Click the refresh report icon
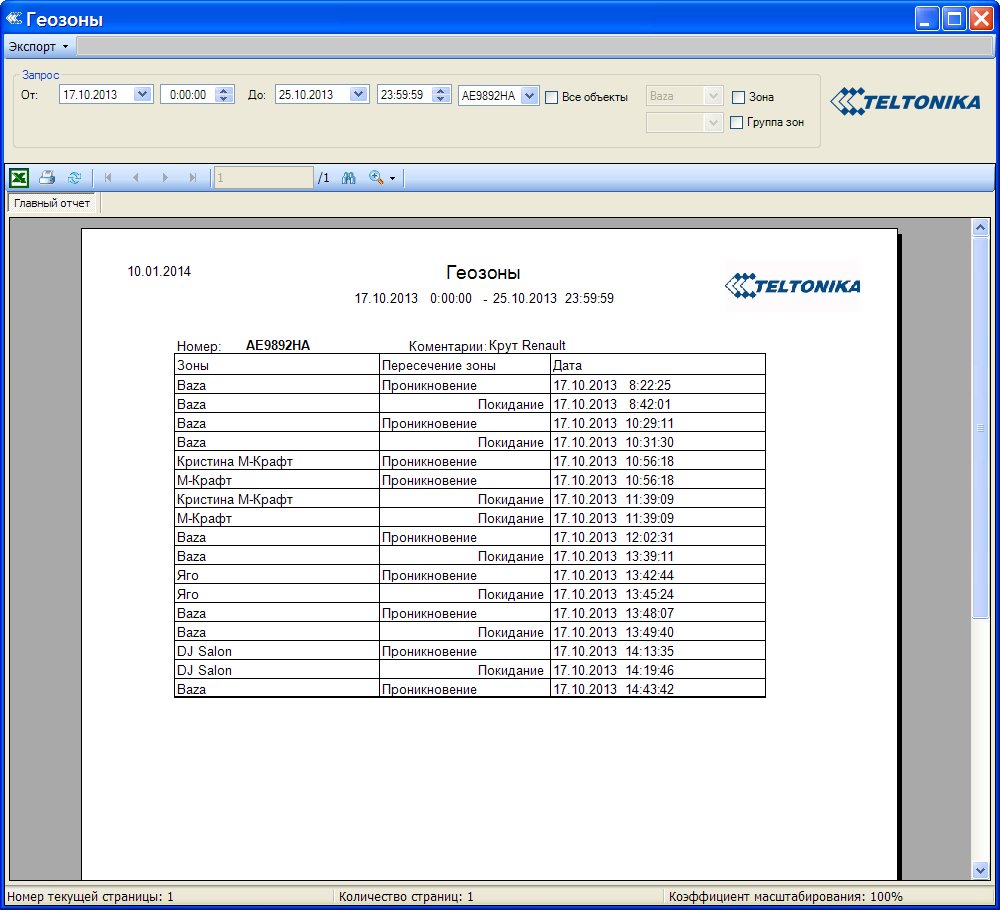This screenshot has height=910, width=1000. click(74, 178)
